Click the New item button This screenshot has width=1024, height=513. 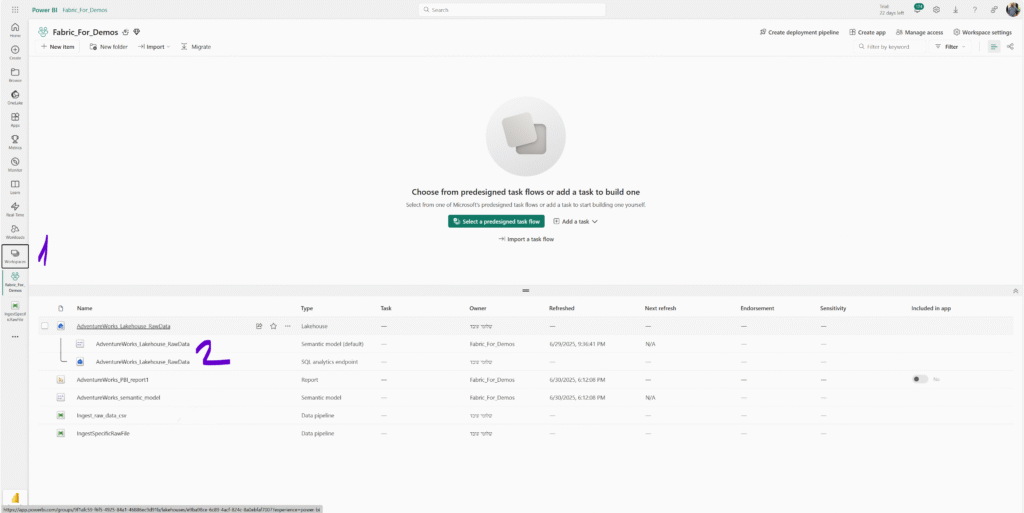tap(57, 47)
